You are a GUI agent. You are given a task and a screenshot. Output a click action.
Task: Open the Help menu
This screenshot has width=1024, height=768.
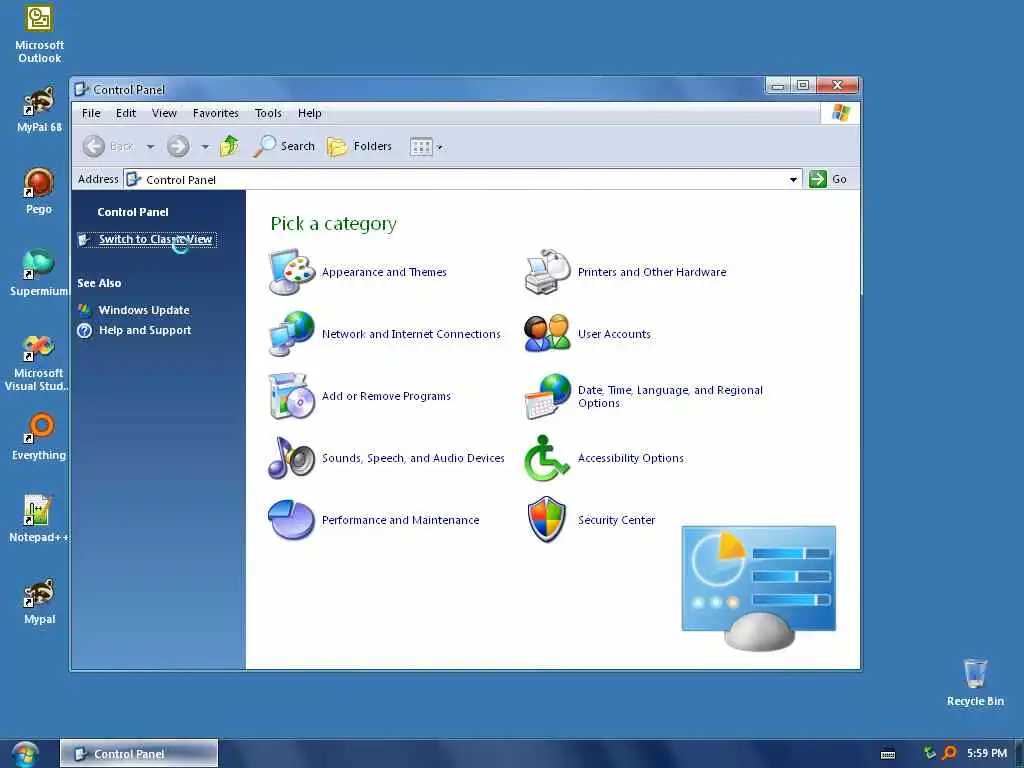pos(310,113)
